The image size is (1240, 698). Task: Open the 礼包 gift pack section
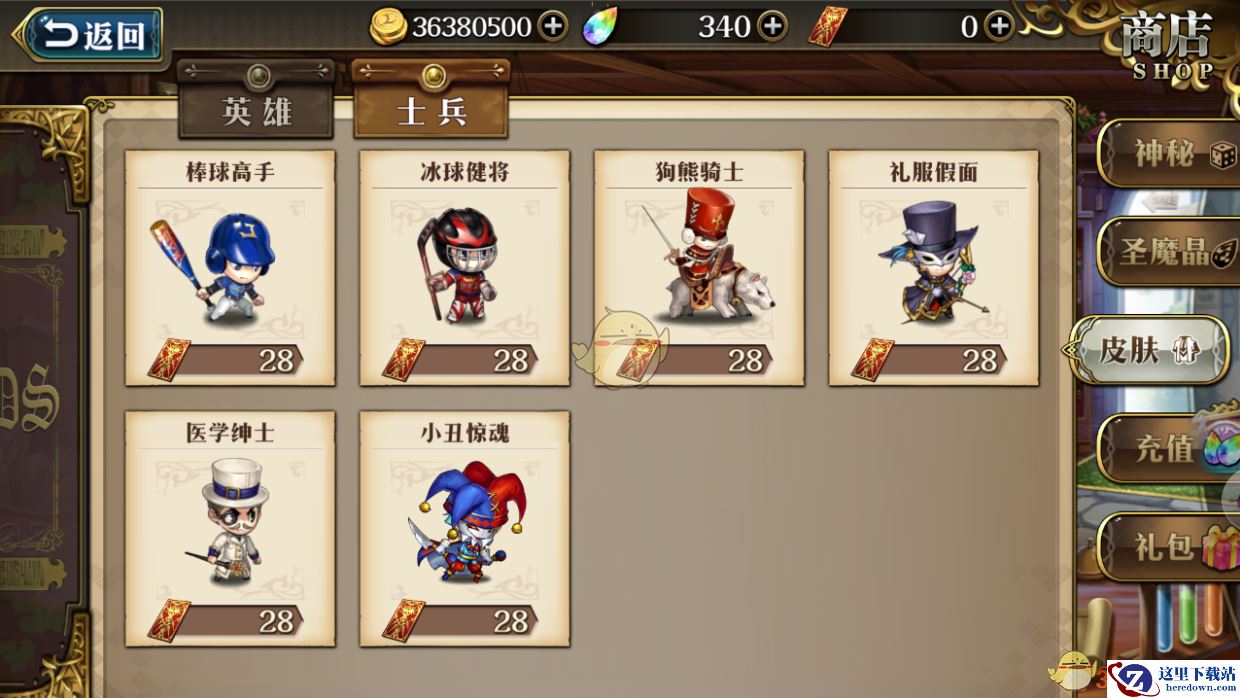[x=1170, y=546]
